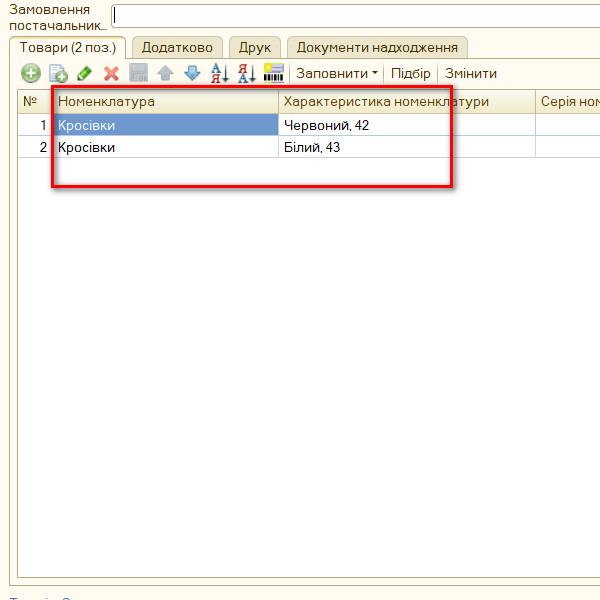Select Кросівки in row 2
The height and width of the screenshot is (600, 600).
click(x=165, y=147)
